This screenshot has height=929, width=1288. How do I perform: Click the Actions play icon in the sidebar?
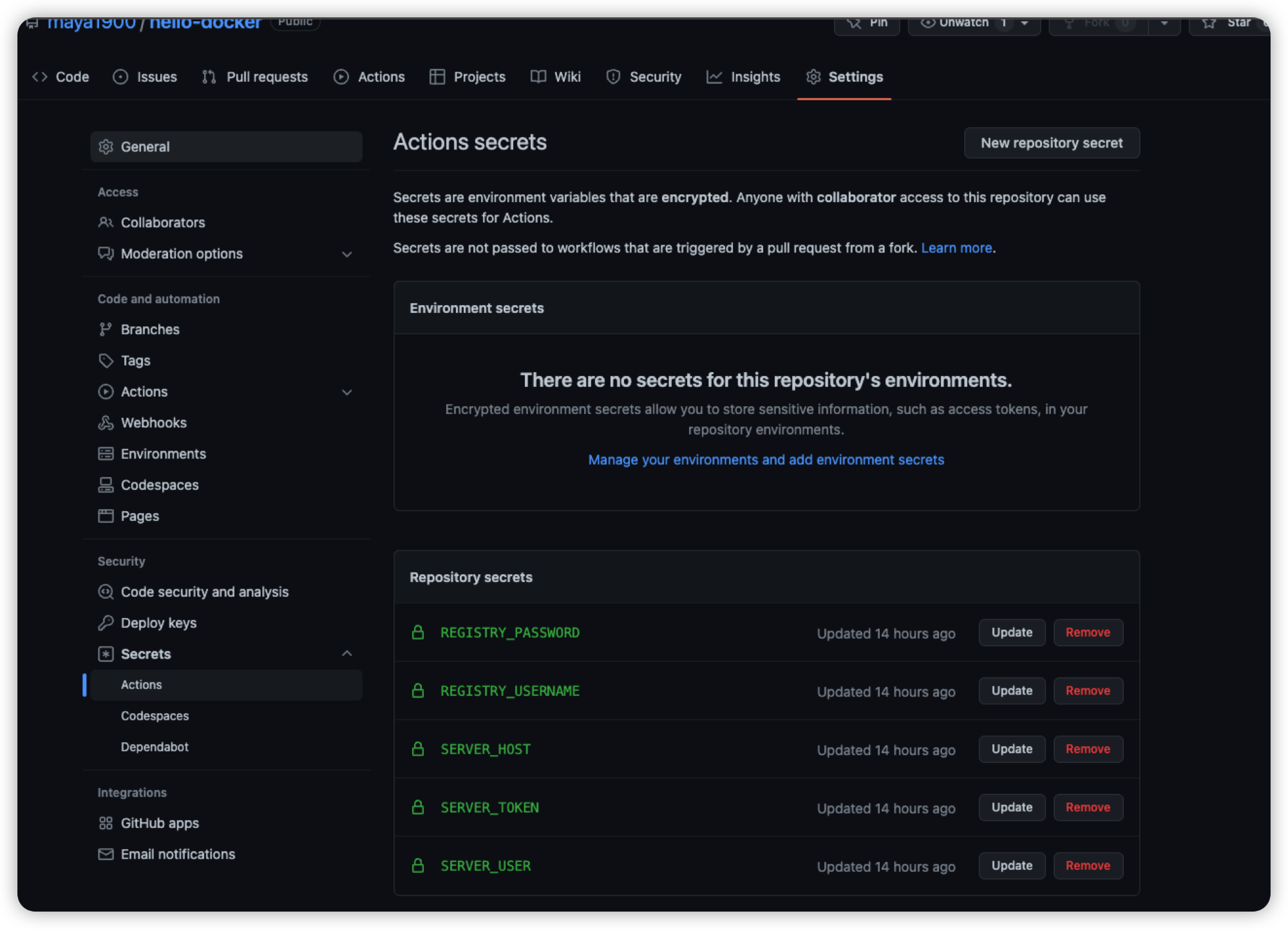pyautogui.click(x=106, y=391)
